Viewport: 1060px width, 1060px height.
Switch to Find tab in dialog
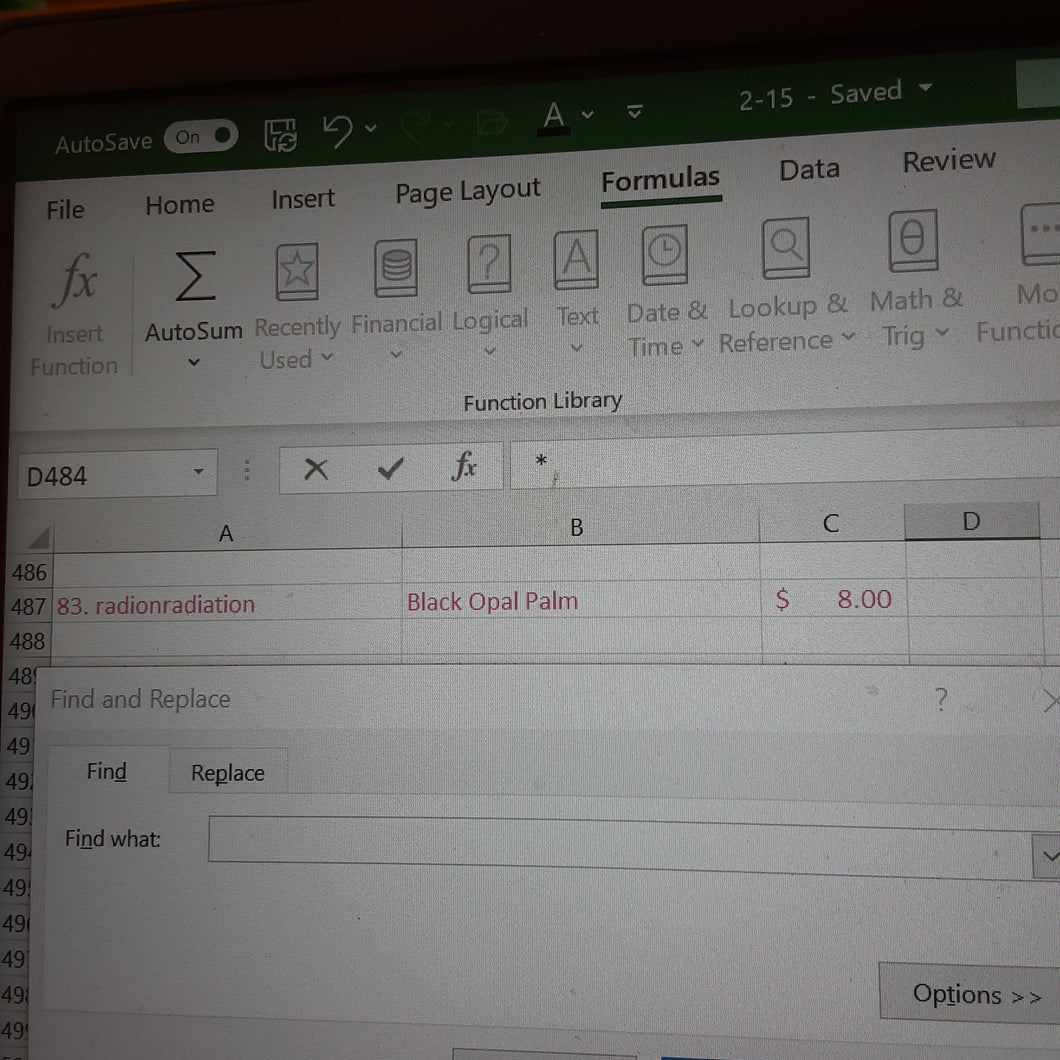pos(107,771)
